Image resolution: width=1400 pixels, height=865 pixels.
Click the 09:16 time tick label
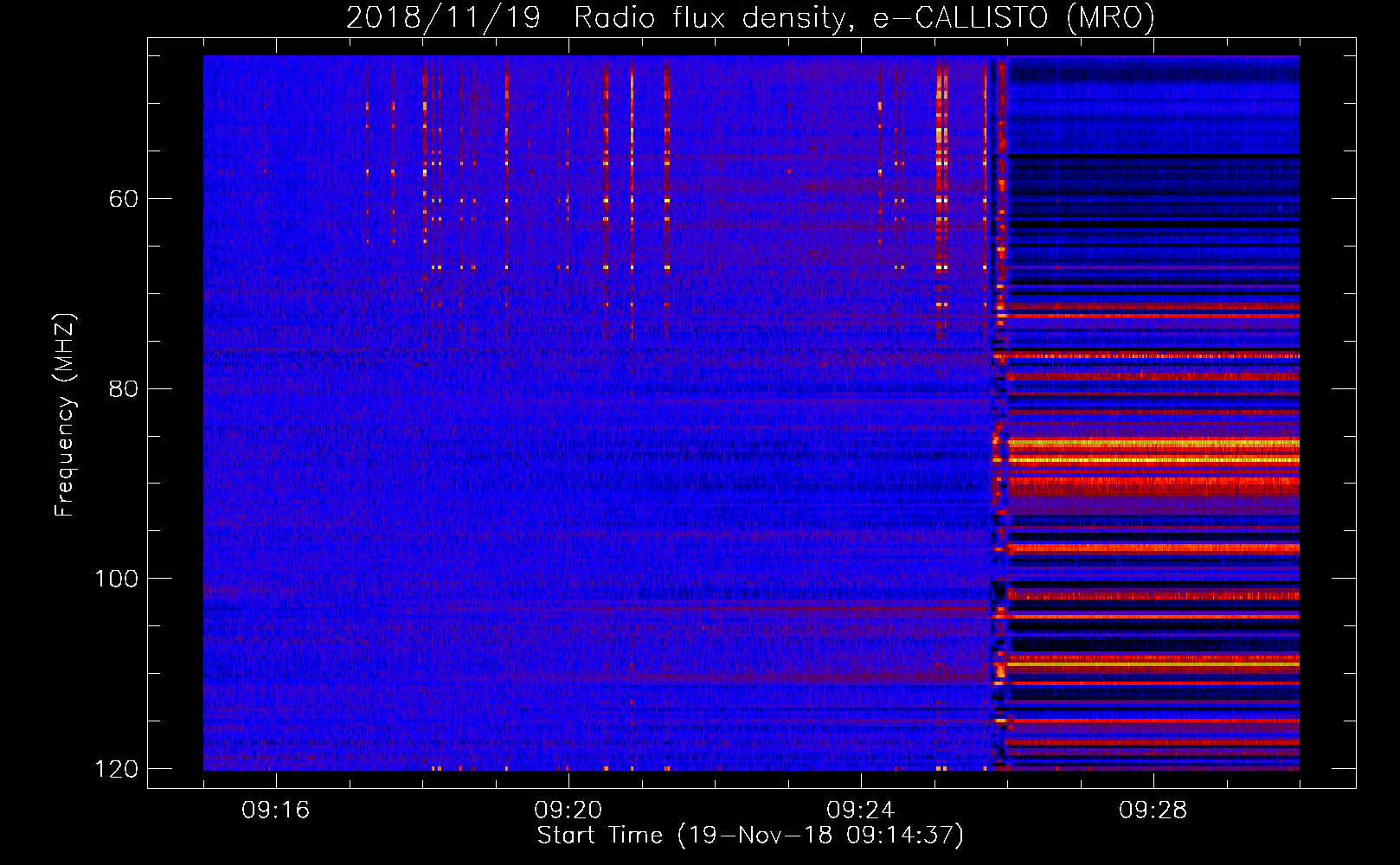click(276, 811)
